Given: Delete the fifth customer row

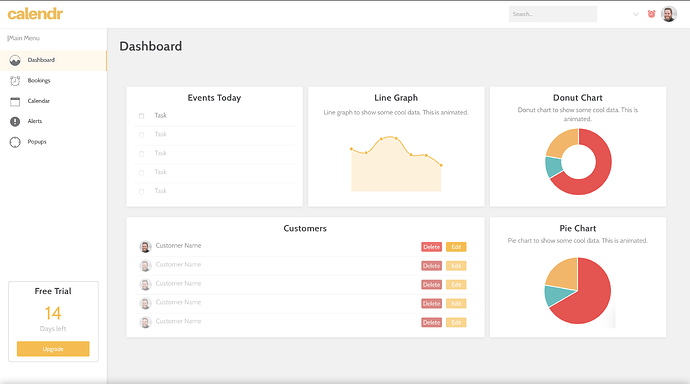Looking at the screenshot, I should (431, 322).
